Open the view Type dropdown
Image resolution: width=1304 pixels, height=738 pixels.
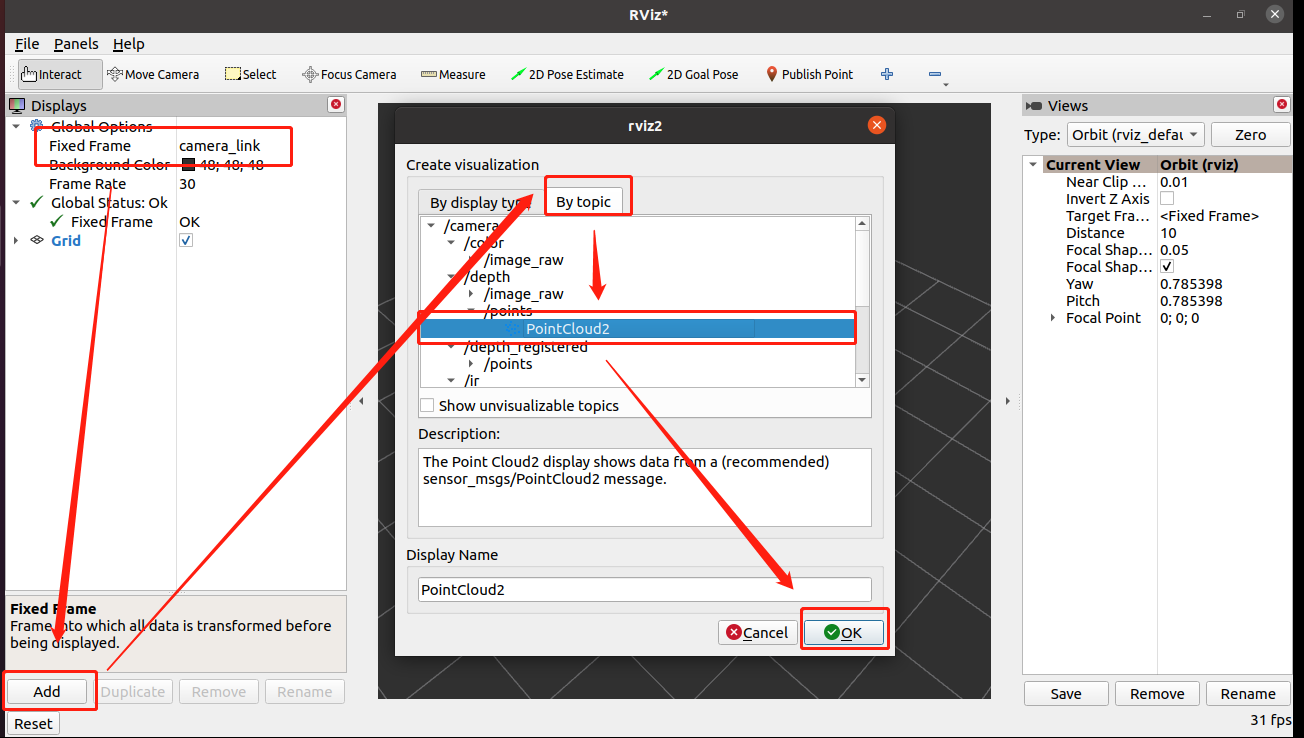pos(1134,134)
